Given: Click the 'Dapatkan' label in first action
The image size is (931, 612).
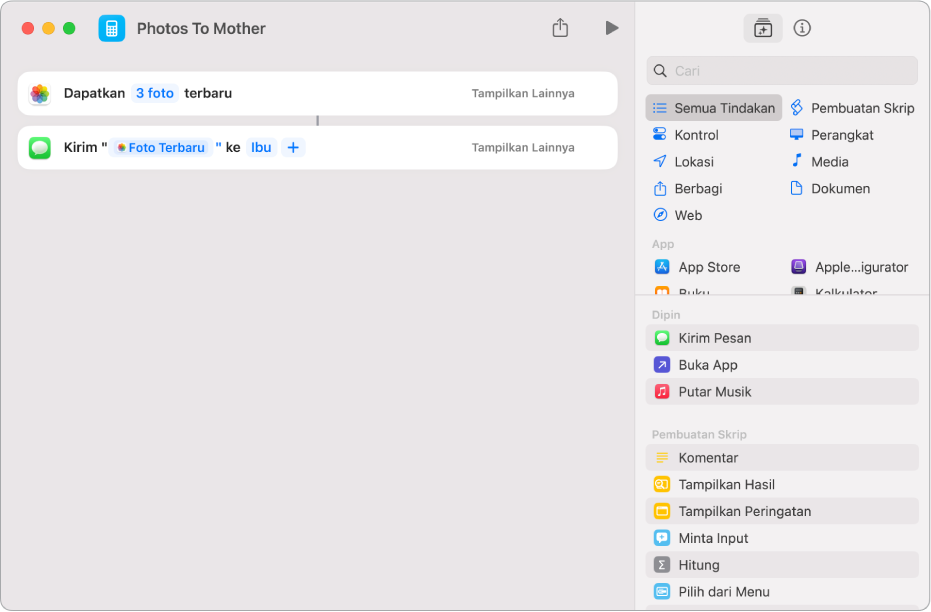Looking at the screenshot, I should pyautogui.click(x=94, y=93).
